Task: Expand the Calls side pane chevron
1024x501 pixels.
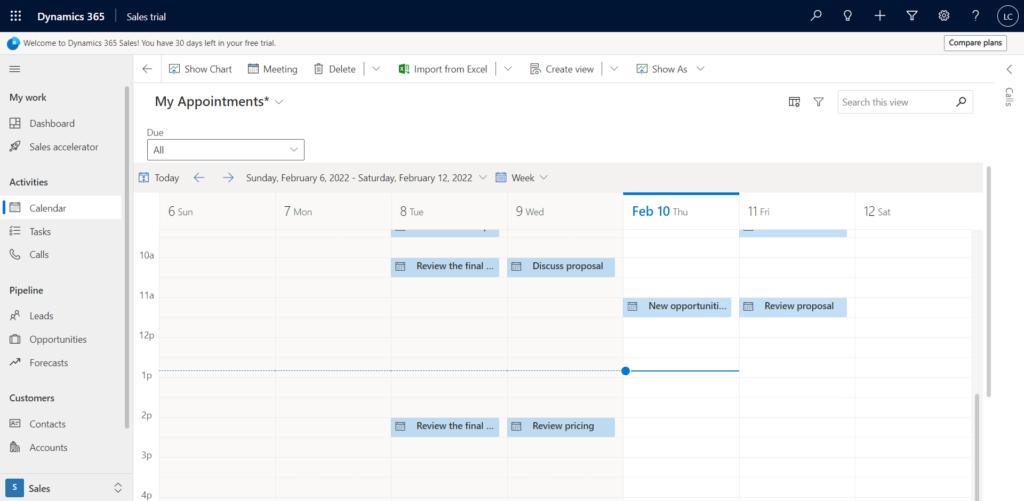Action: pyautogui.click(x=1009, y=69)
